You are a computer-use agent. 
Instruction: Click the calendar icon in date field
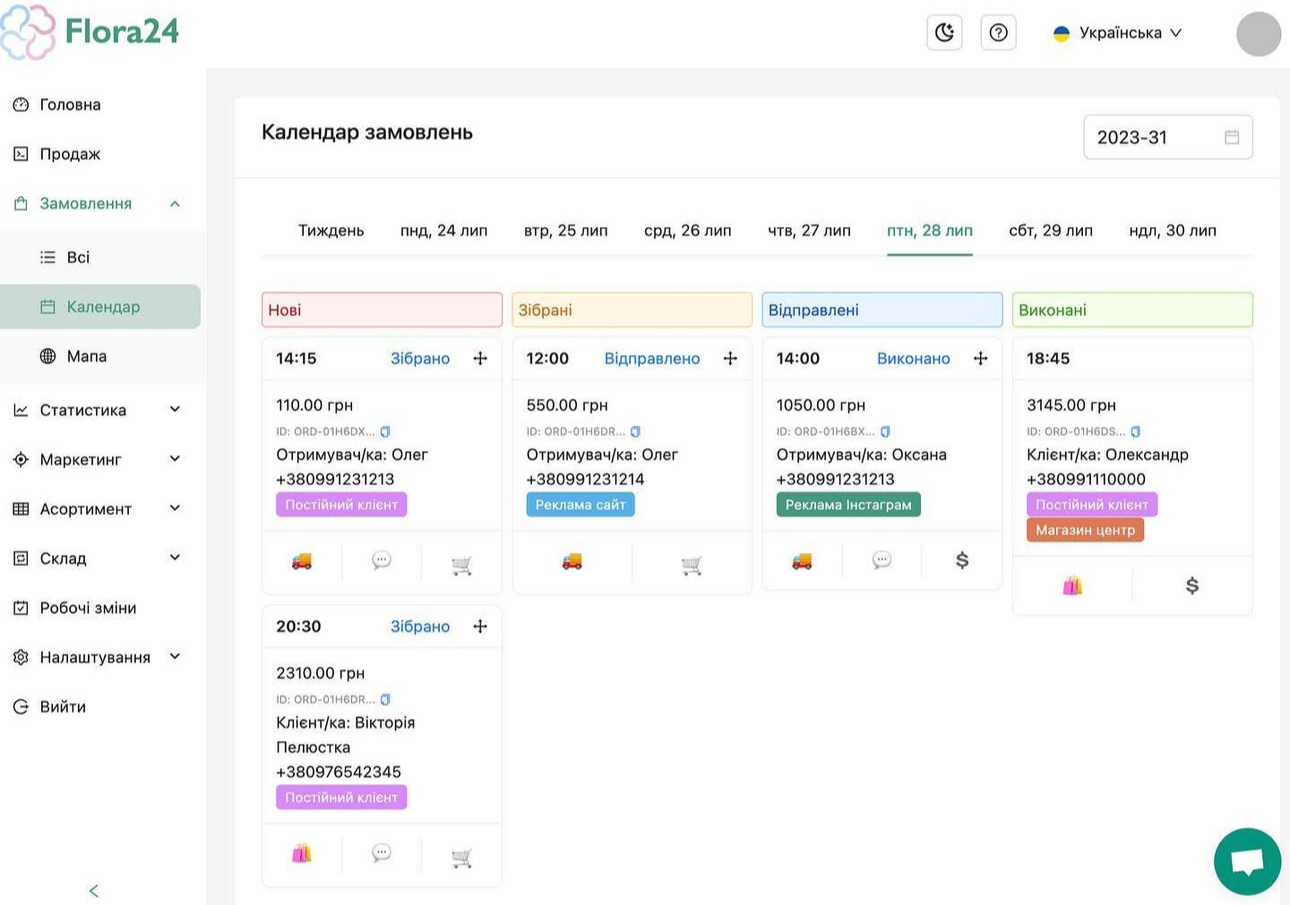pos(1232,137)
